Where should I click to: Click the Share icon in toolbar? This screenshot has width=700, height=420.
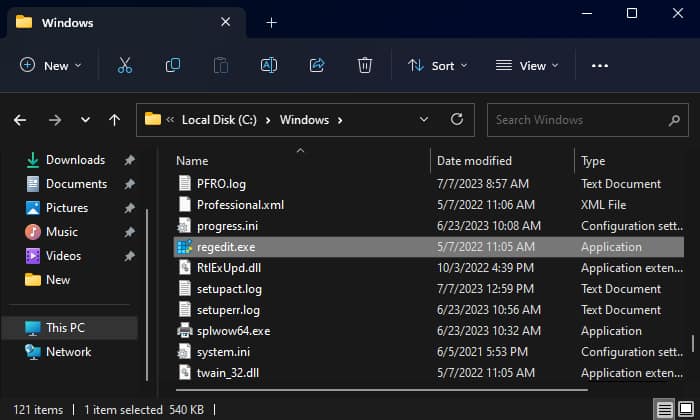pyautogui.click(x=317, y=66)
